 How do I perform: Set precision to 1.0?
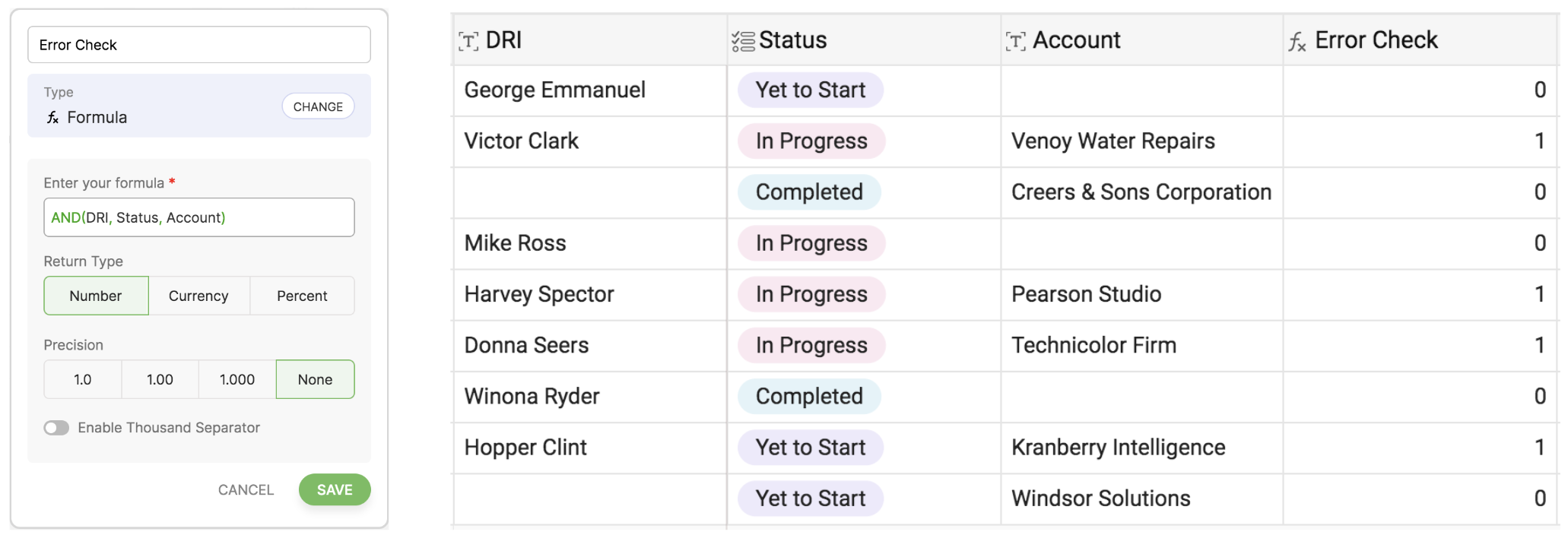point(83,379)
